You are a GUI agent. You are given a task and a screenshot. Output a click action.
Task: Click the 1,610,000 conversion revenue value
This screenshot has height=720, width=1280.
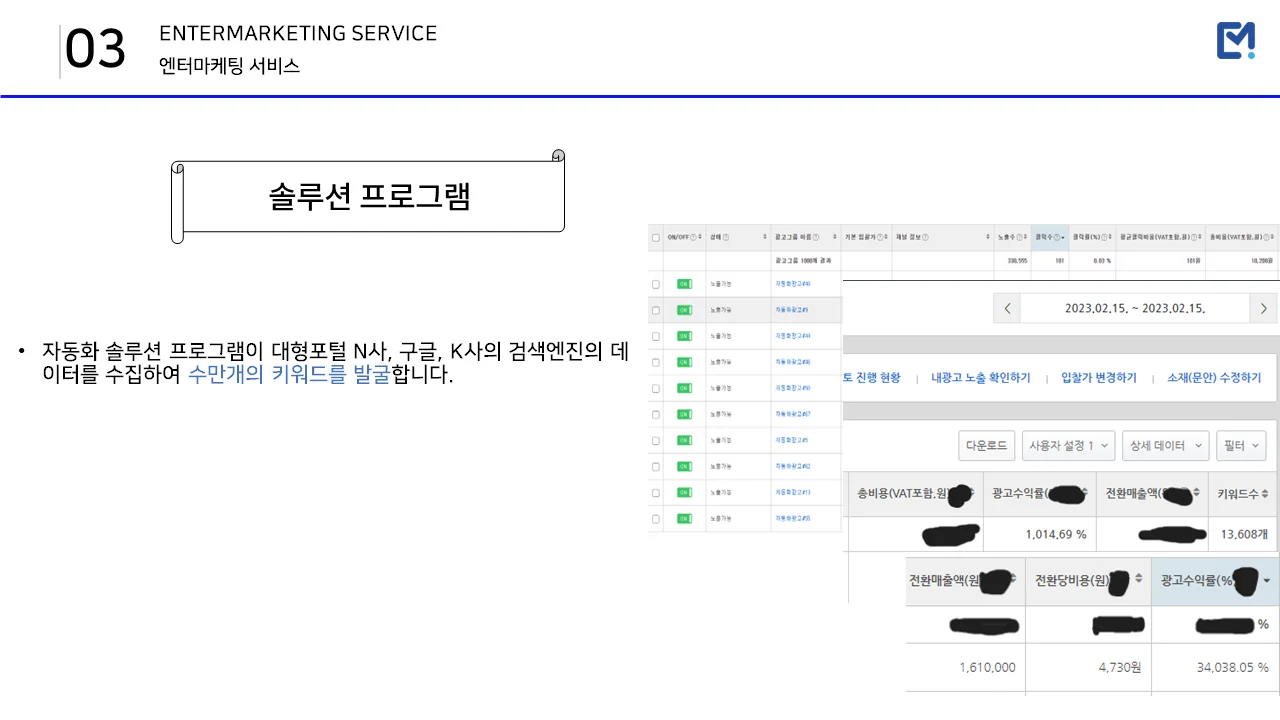(x=987, y=667)
